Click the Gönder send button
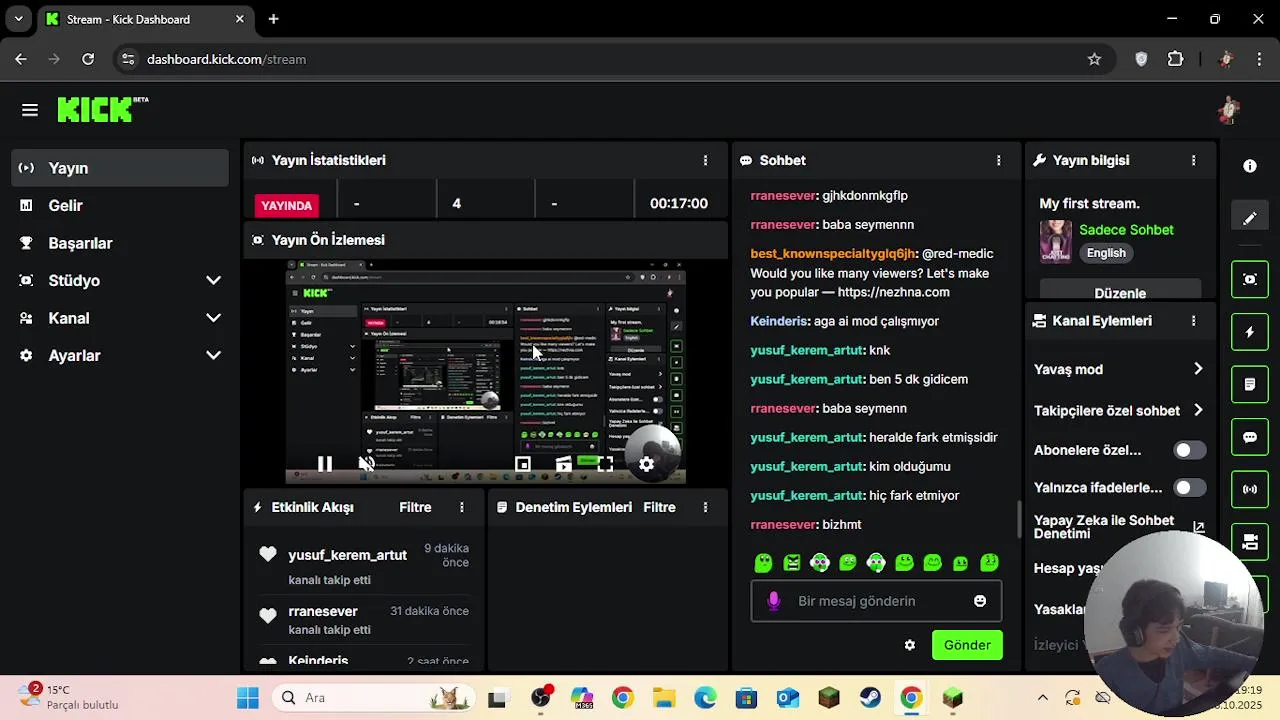This screenshot has width=1280, height=720. (967, 645)
